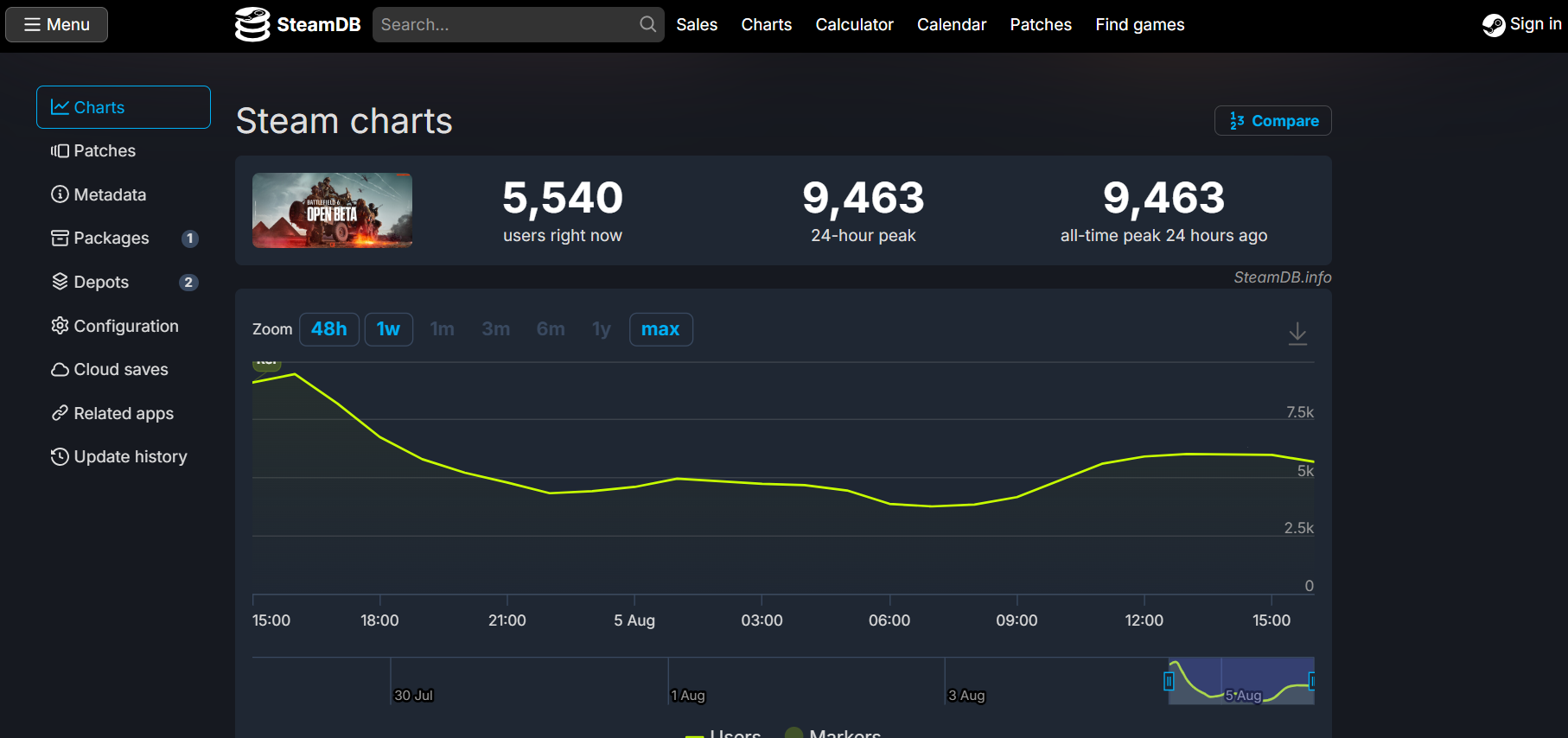Click the all-time peak 24 hours ago text
The width and height of the screenshot is (1568, 738).
pos(1163,236)
